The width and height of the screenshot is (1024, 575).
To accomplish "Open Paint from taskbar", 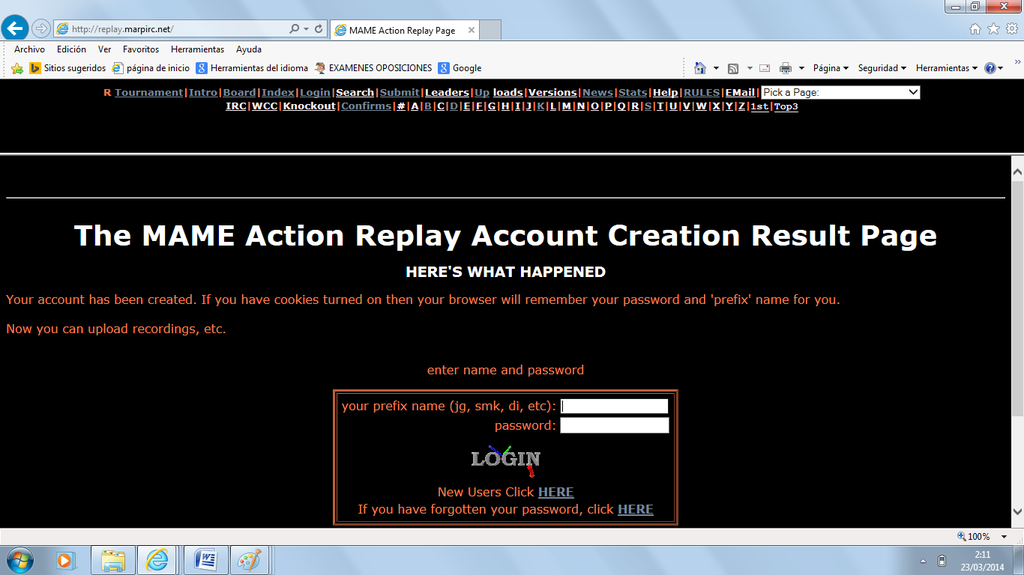I will tap(249, 561).
